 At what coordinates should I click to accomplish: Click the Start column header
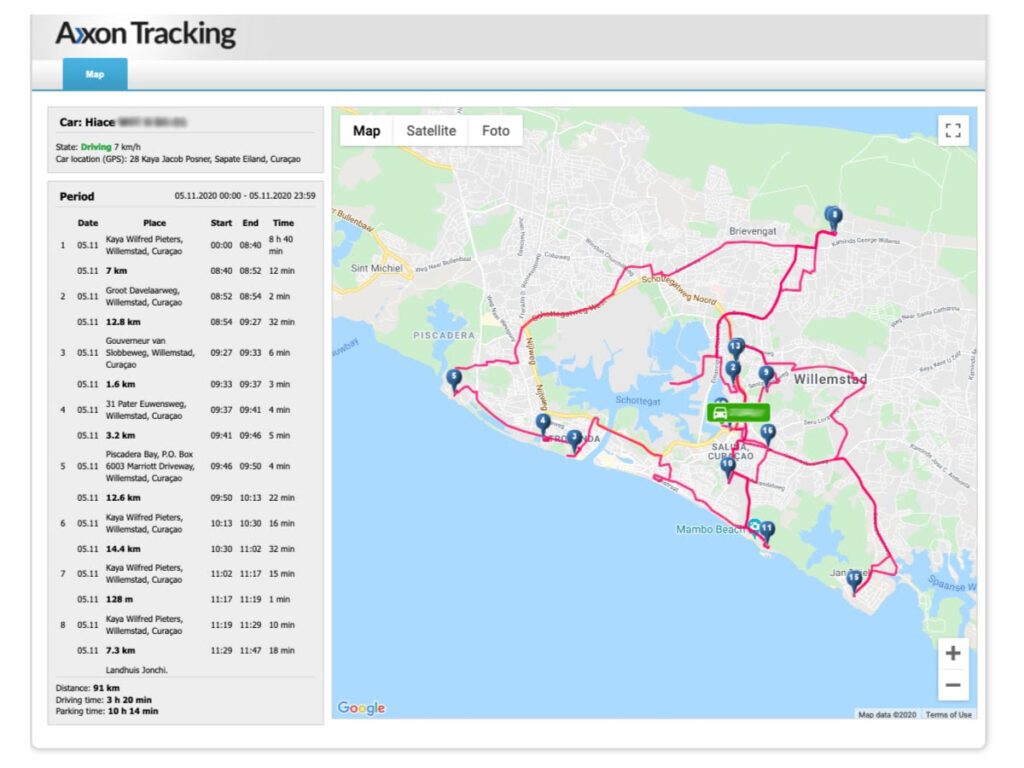221,223
